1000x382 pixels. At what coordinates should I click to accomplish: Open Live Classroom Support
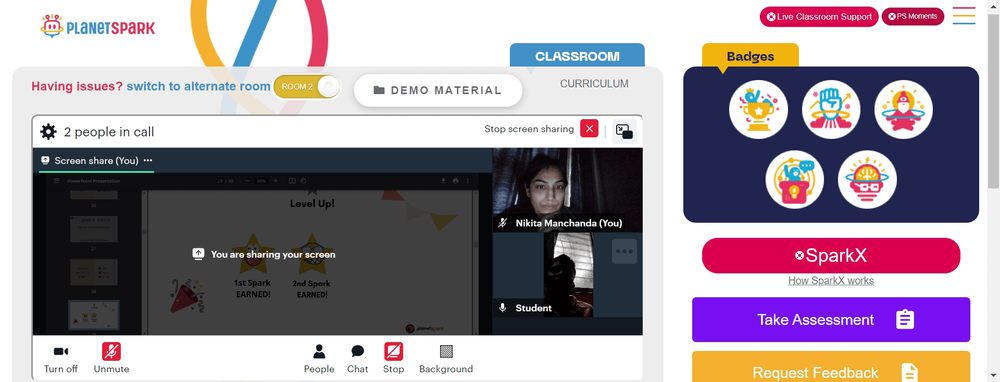click(819, 17)
